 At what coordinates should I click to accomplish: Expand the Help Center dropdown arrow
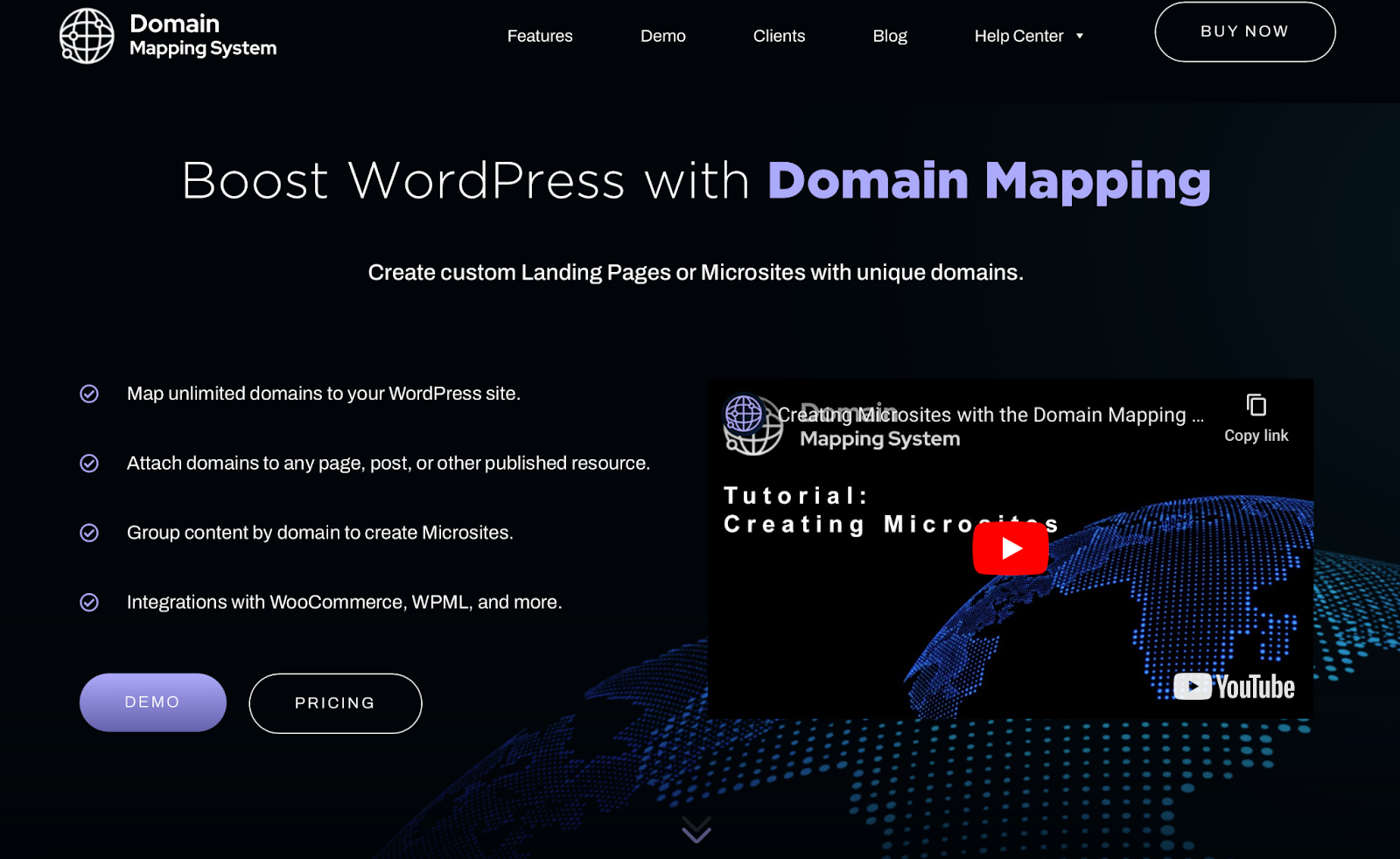click(x=1080, y=36)
